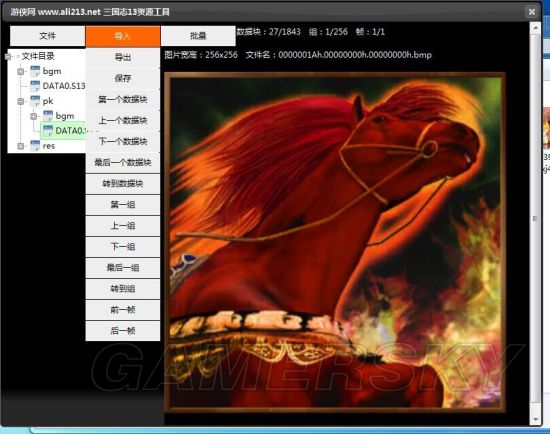Select the highlighted 导入 menu item
Image resolution: width=550 pixels, height=434 pixels.
[123, 36]
